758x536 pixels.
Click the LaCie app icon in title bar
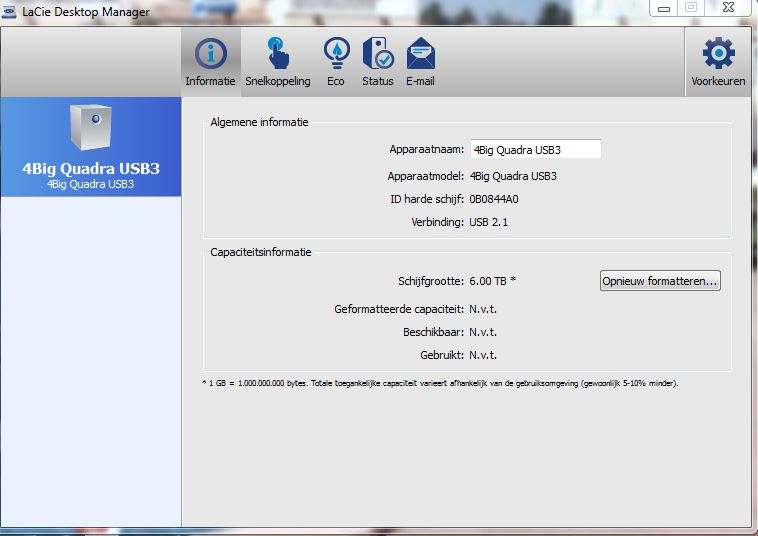pos(10,11)
